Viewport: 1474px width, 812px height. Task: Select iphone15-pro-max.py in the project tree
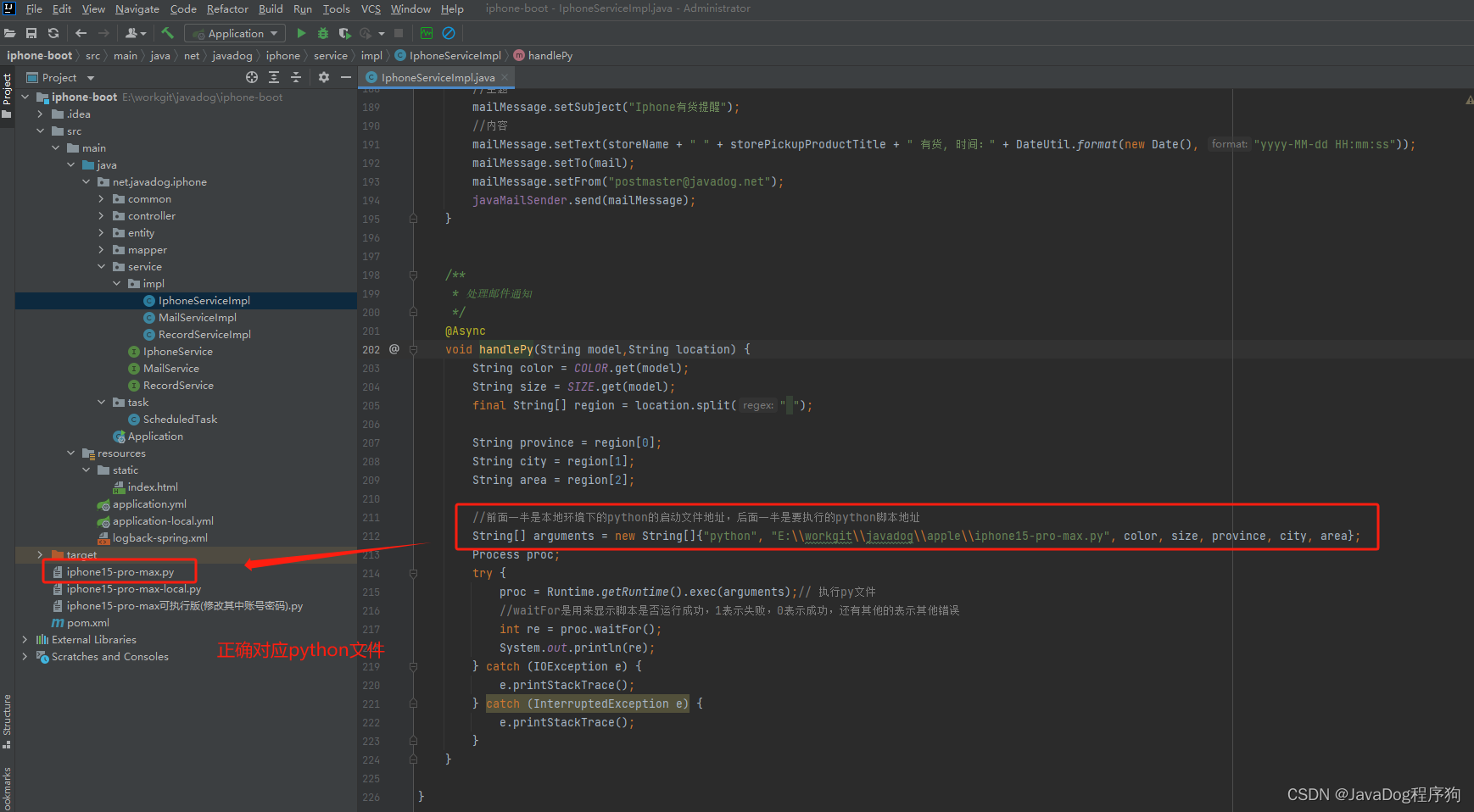[x=120, y=572]
